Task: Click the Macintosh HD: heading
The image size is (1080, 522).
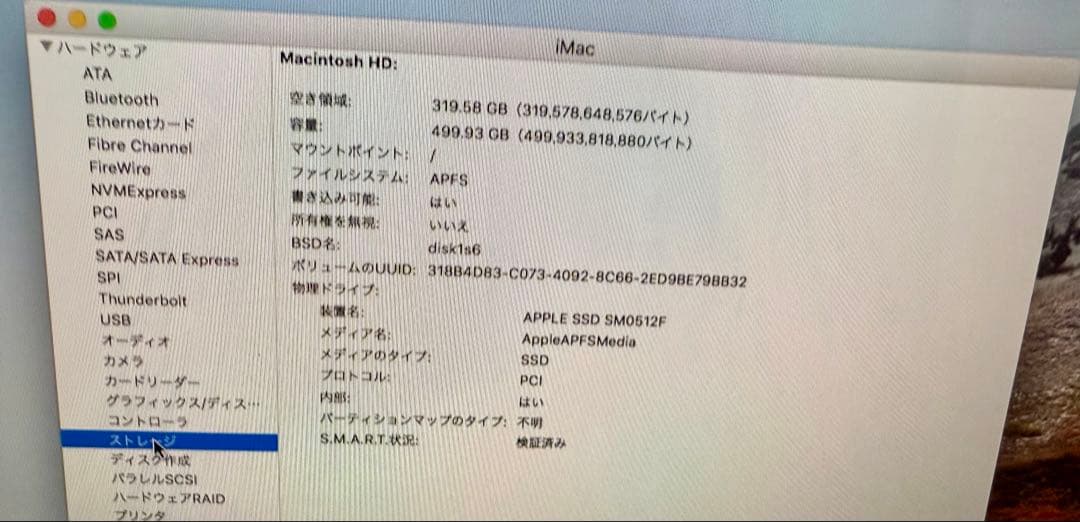Action: pyautogui.click(x=338, y=61)
